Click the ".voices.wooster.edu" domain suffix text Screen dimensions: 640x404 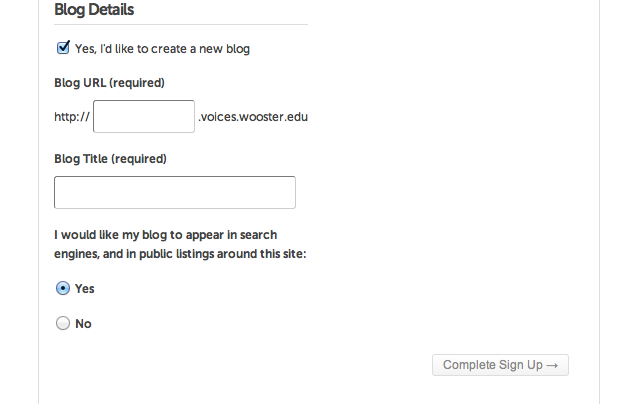coord(252,117)
